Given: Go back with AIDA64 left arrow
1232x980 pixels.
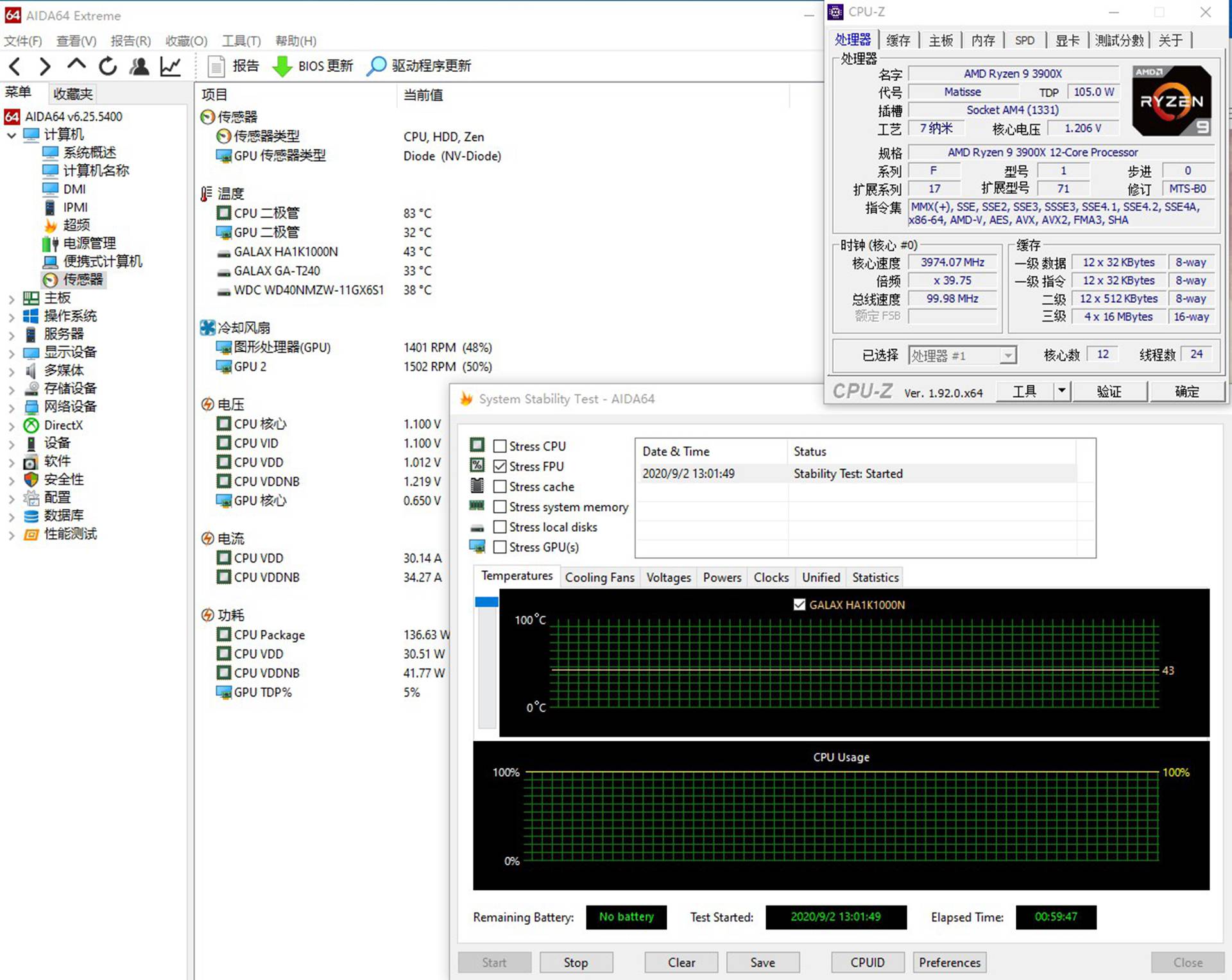Looking at the screenshot, I should tap(15, 66).
